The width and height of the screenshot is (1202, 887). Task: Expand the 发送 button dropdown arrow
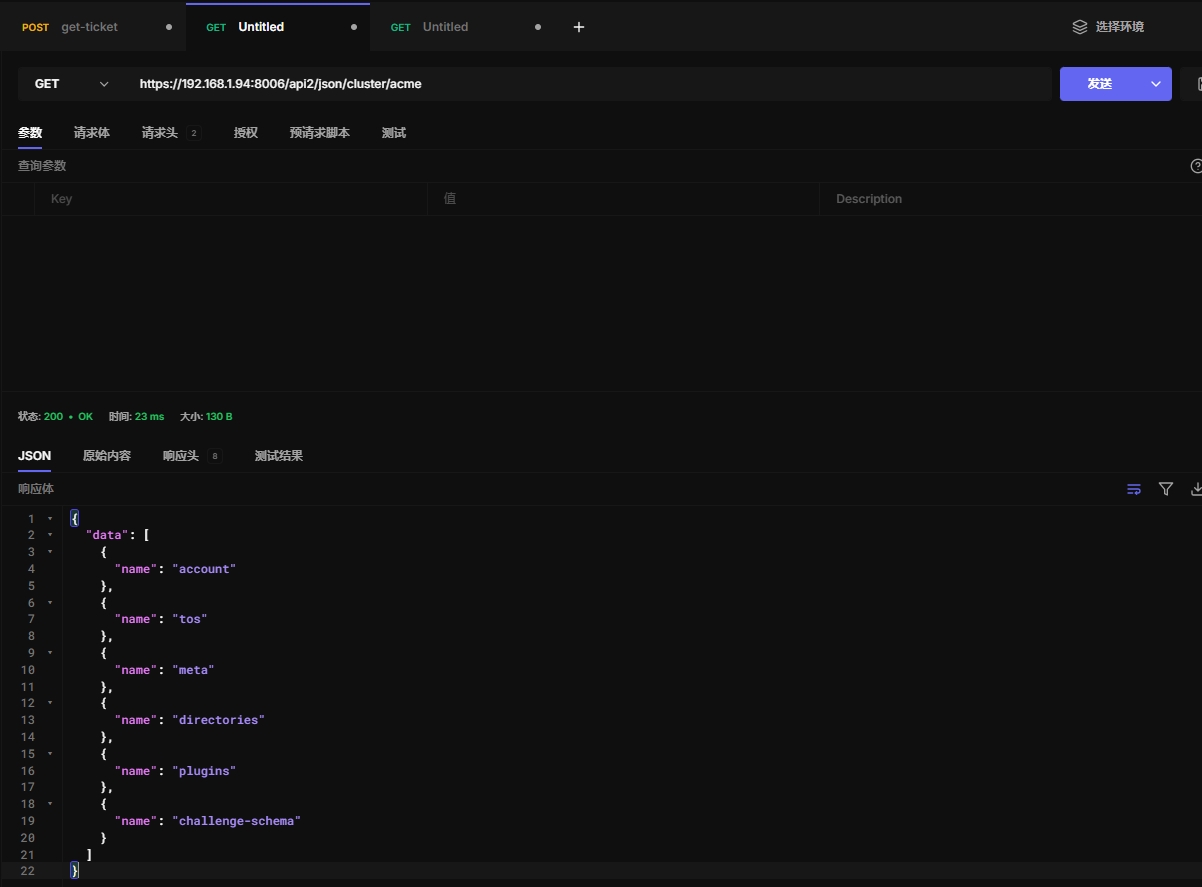point(1156,84)
